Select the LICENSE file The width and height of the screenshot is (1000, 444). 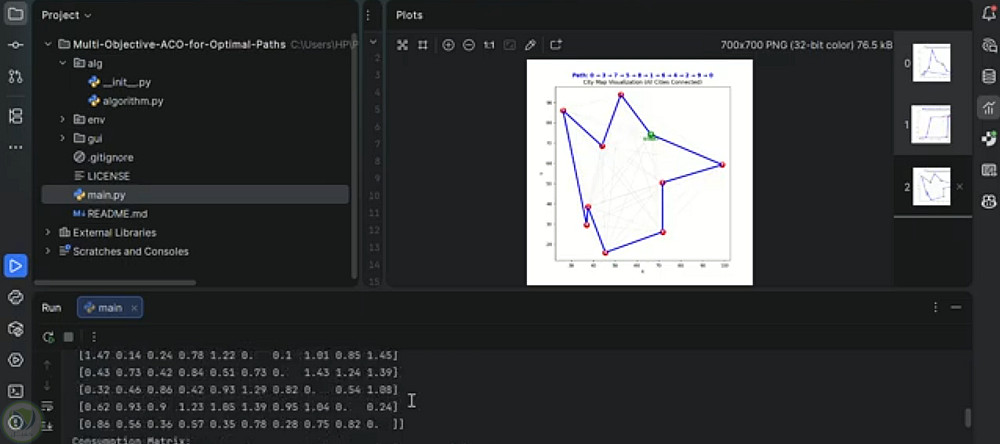pyautogui.click(x=101, y=176)
